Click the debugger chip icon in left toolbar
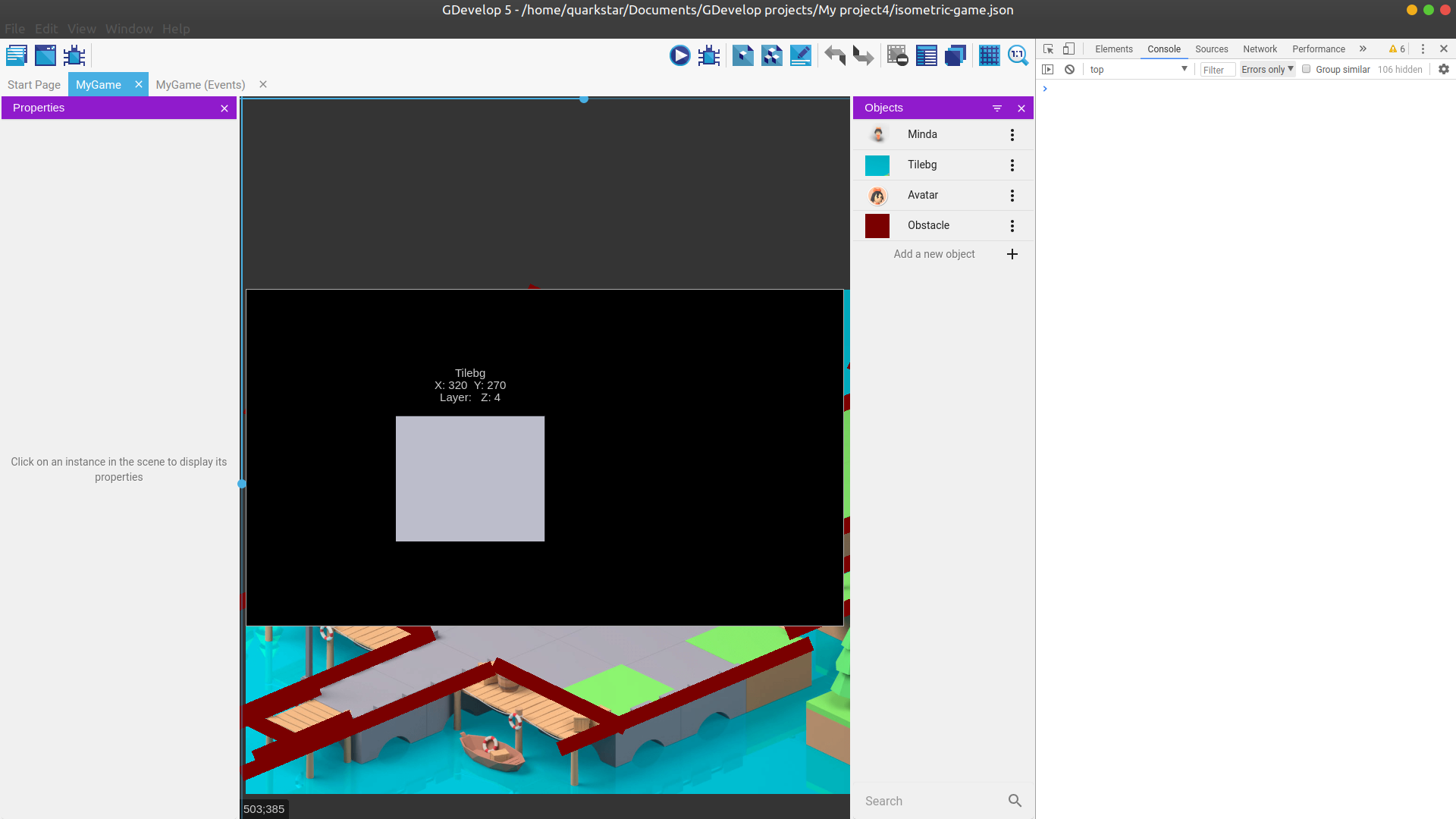This screenshot has width=1456, height=819. point(74,55)
